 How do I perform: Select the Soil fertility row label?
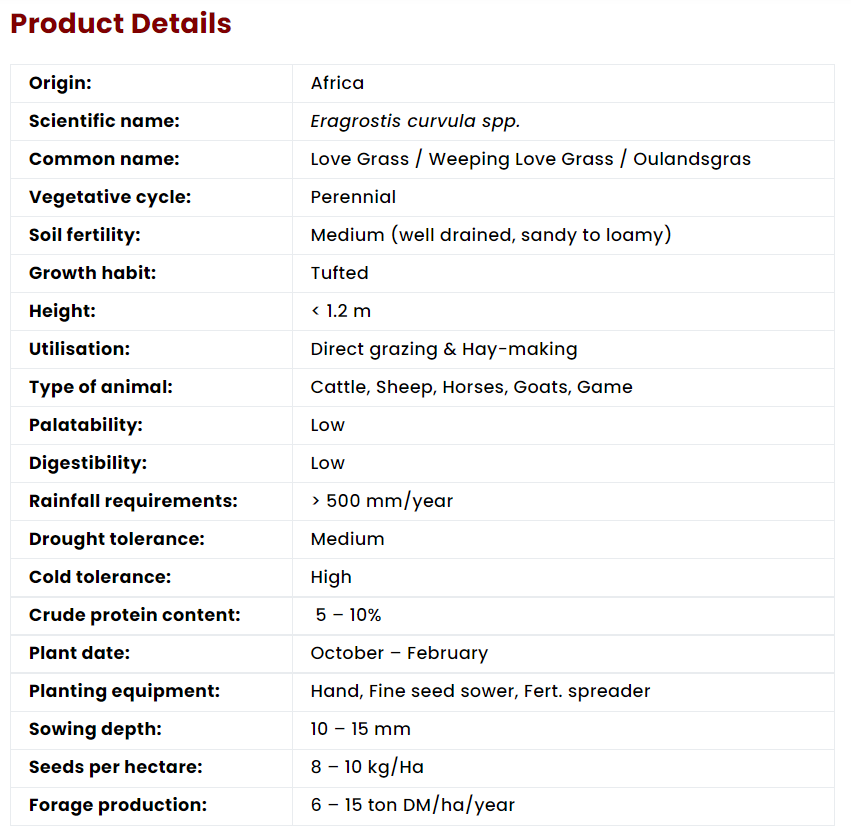click(85, 235)
